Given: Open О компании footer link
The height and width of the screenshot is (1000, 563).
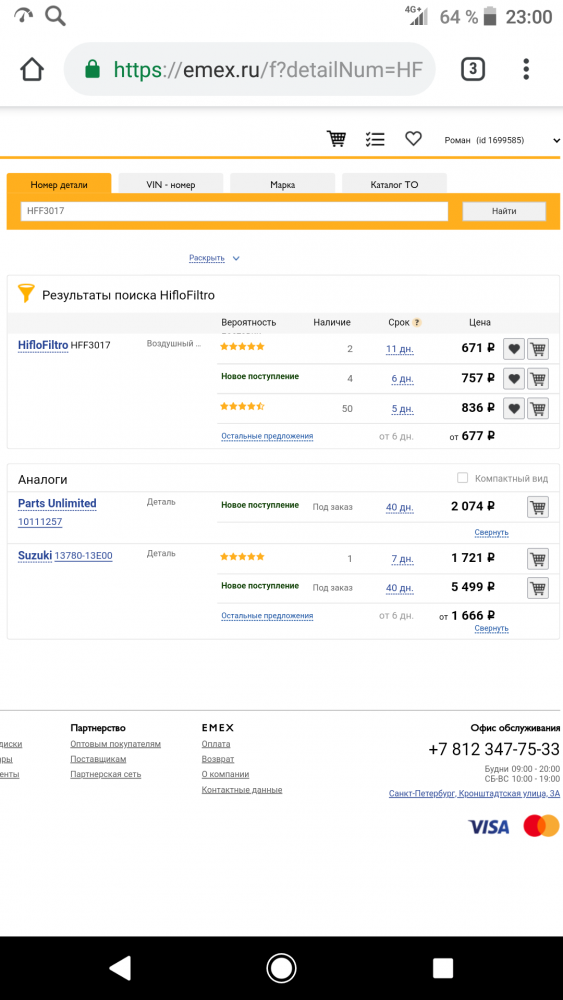Looking at the screenshot, I should pyautogui.click(x=225, y=775).
